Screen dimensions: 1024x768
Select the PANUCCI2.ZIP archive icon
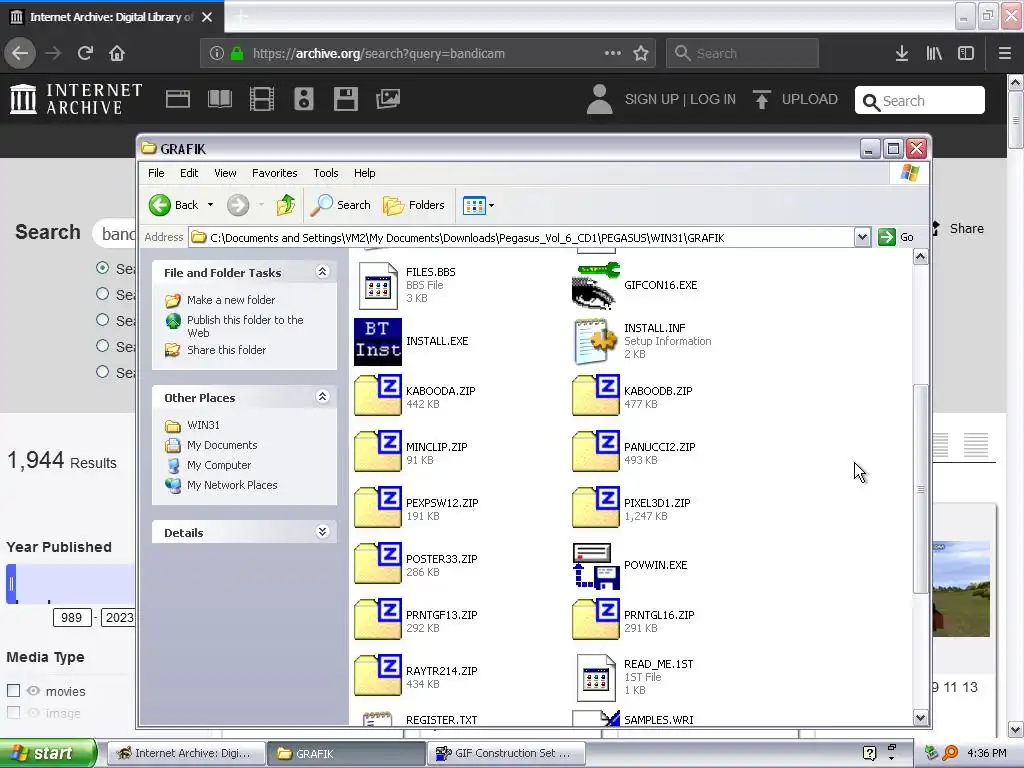[x=595, y=452]
